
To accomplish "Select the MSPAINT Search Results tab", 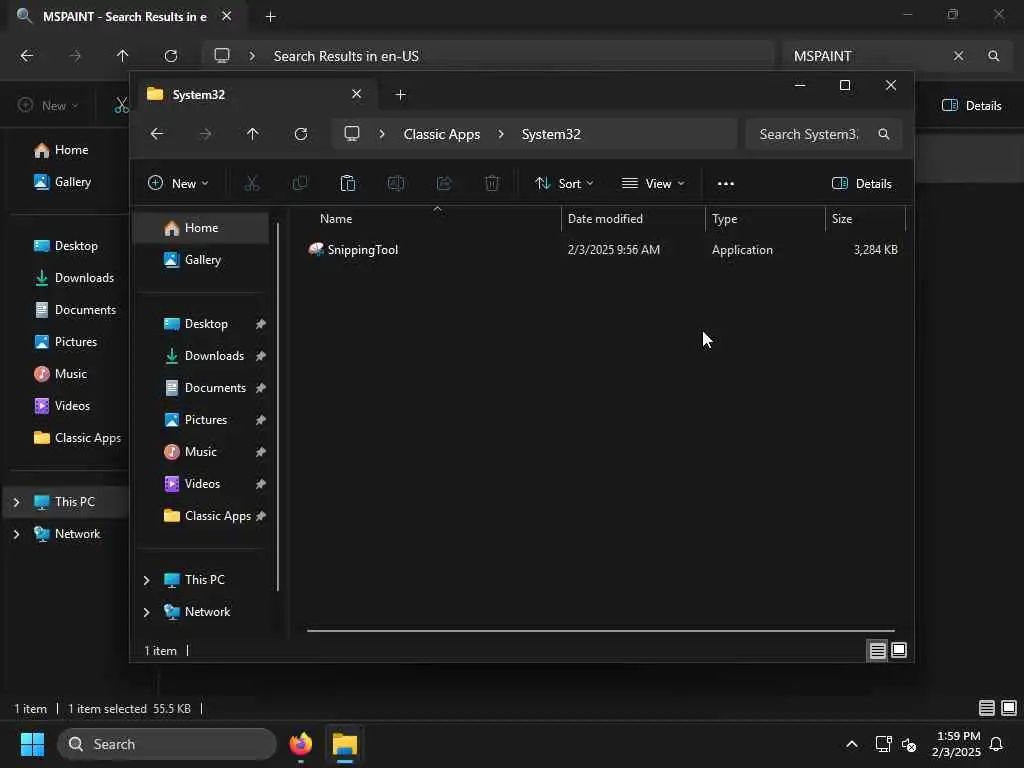I will click(x=124, y=17).
